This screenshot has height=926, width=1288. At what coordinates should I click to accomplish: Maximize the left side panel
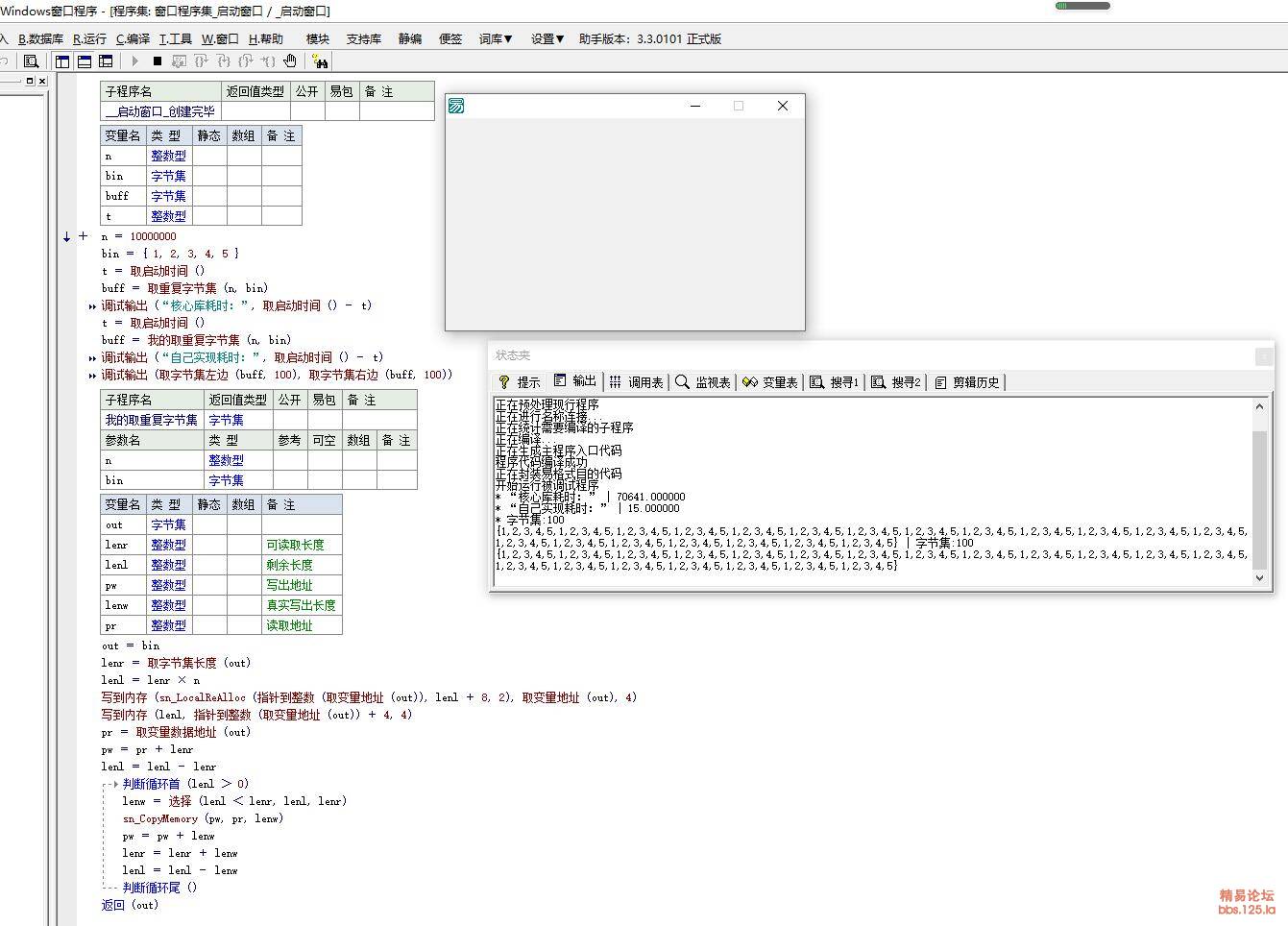tap(30, 82)
